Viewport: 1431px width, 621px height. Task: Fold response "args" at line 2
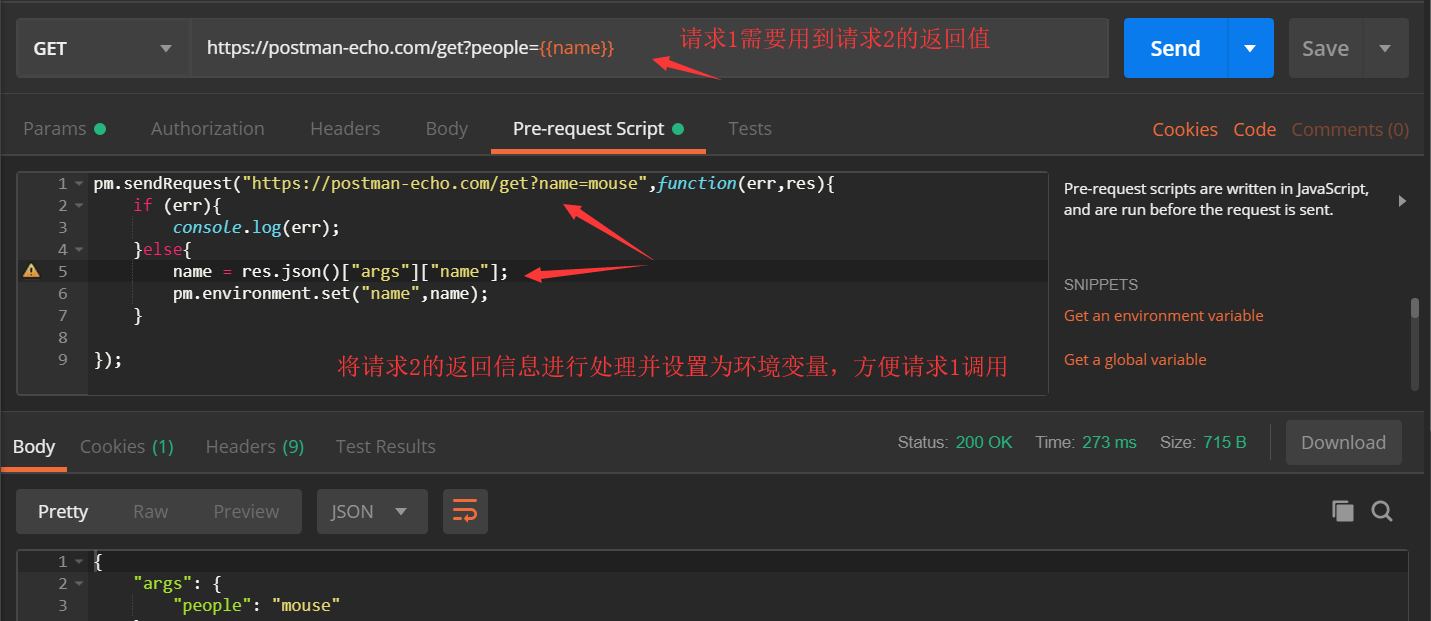(x=79, y=584)
